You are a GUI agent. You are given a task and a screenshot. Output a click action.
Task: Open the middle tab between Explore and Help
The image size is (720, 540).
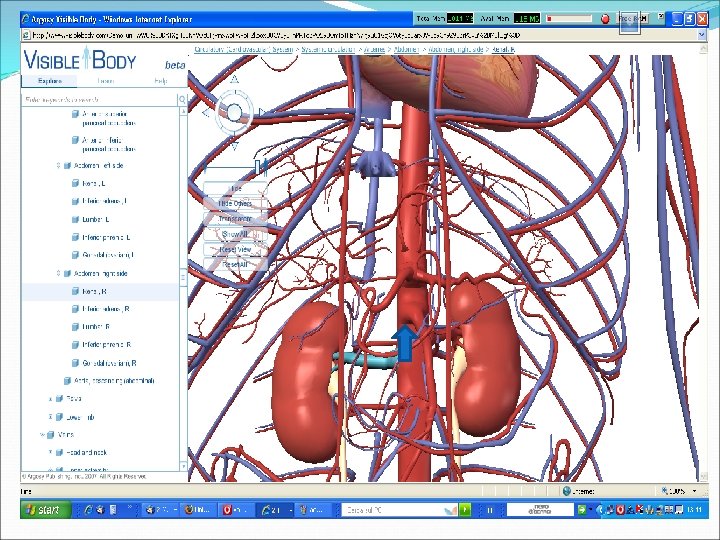[x=105, y=81]
